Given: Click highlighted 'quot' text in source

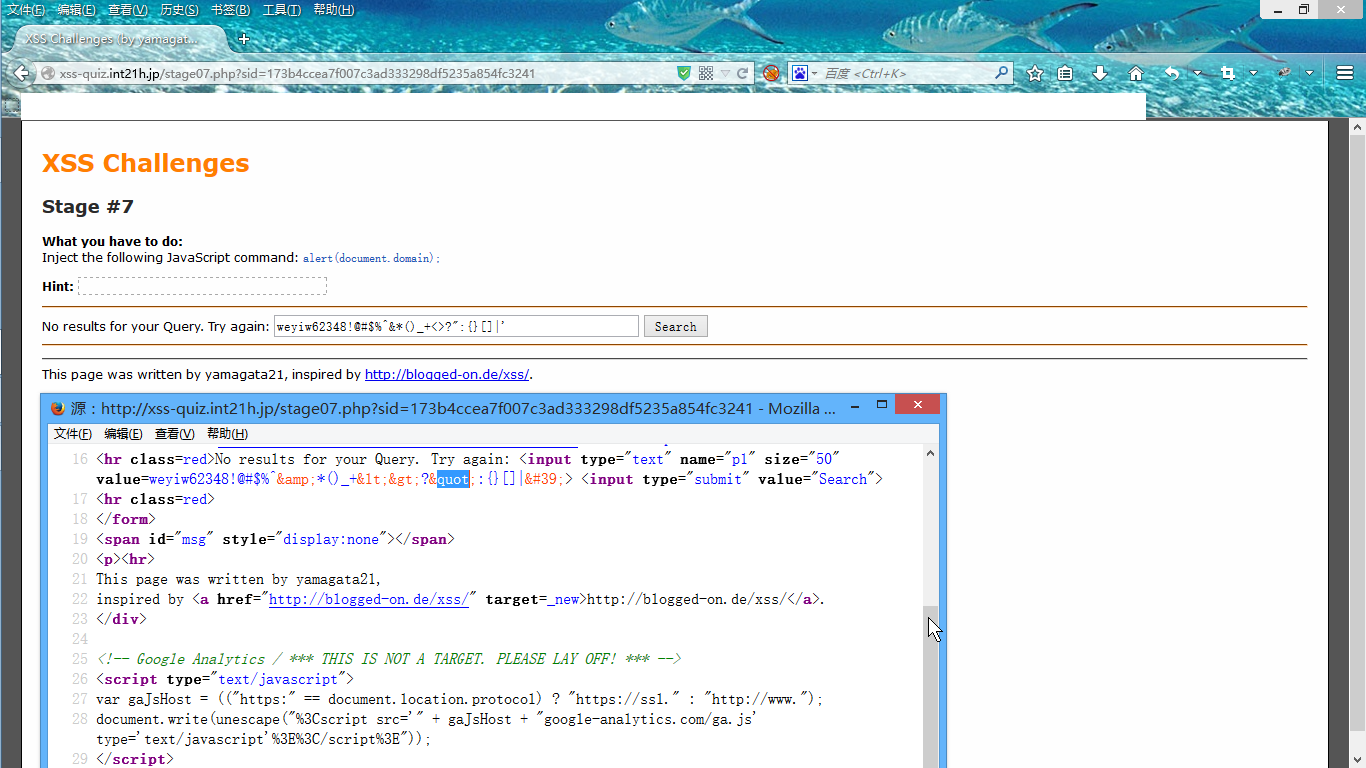Looking at the screenshot, I should pos(453,479).
